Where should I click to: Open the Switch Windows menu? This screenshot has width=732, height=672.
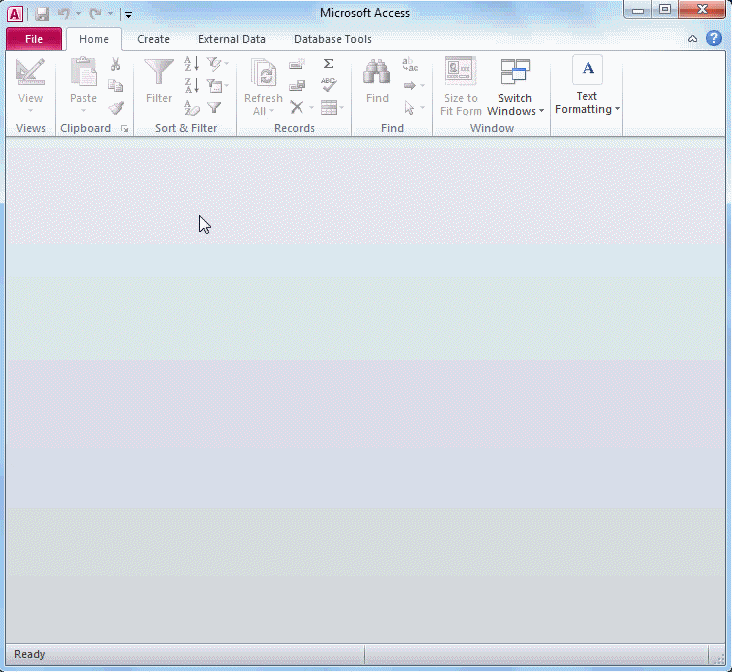point(515,86)
